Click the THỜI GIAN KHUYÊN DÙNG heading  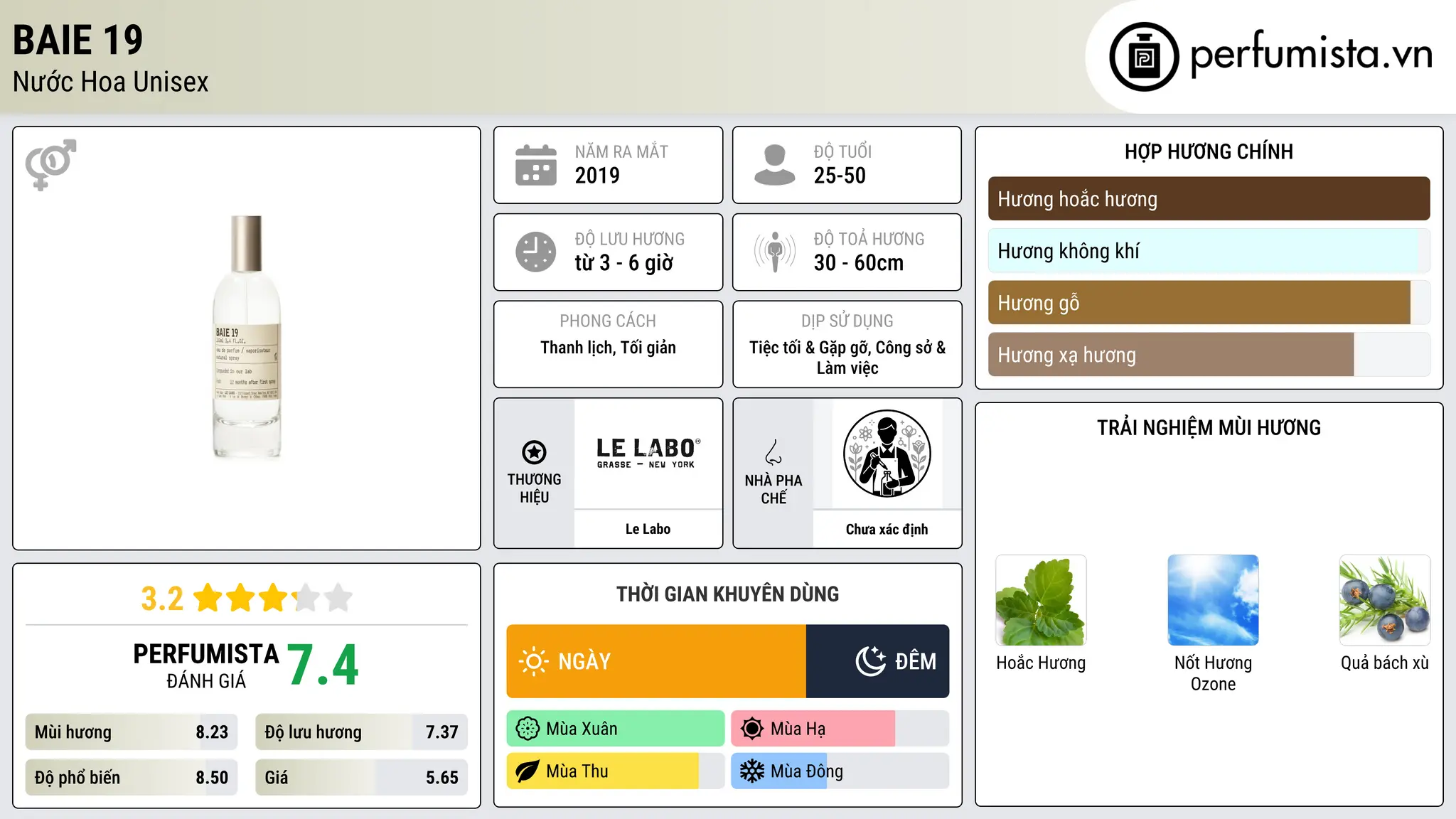(x=727, y=594)
